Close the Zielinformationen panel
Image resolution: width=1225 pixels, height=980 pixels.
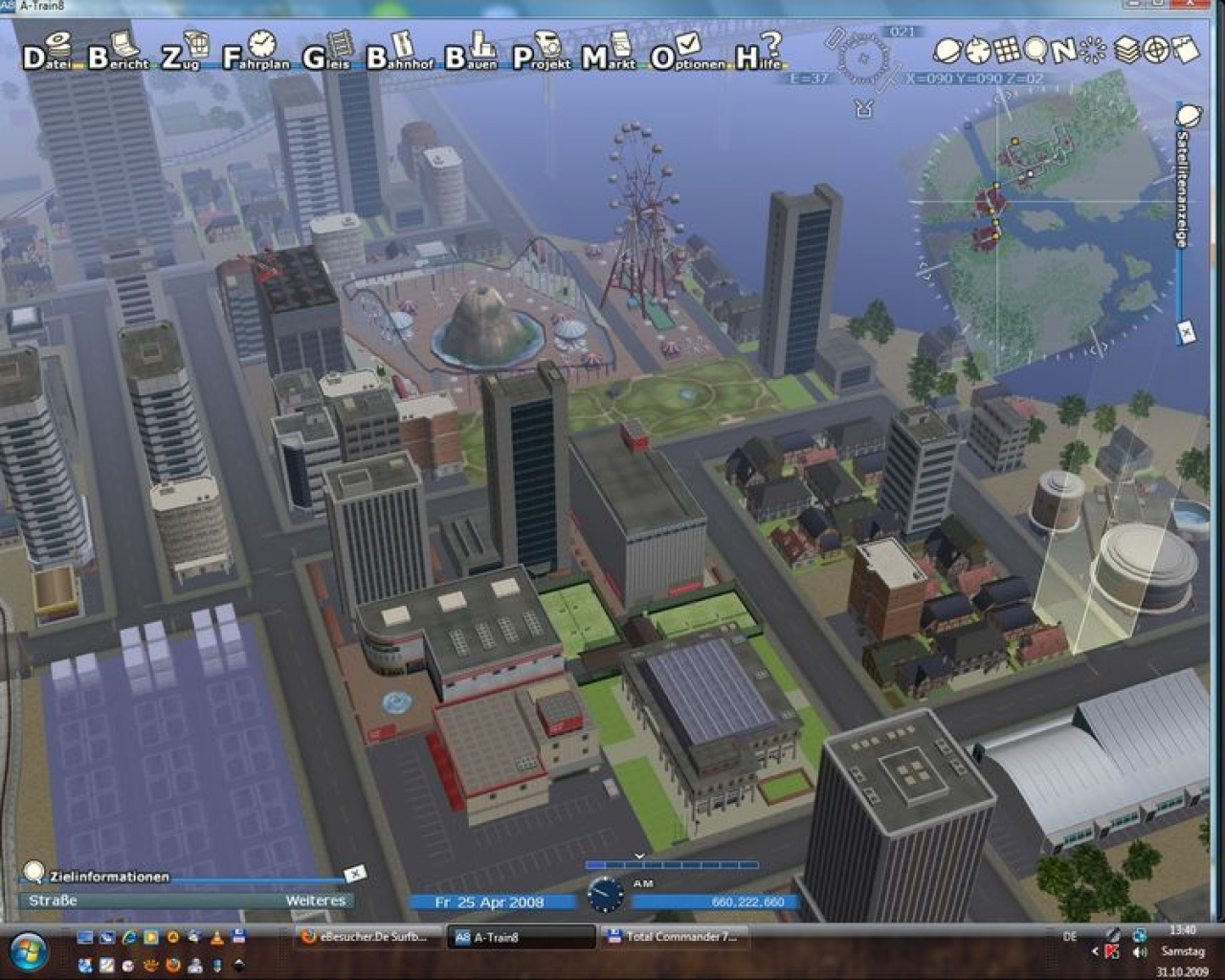[355, 874]
